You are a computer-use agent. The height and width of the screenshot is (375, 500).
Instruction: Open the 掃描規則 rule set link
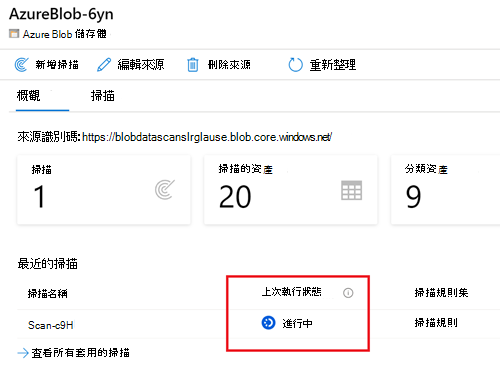pos(436,323)
